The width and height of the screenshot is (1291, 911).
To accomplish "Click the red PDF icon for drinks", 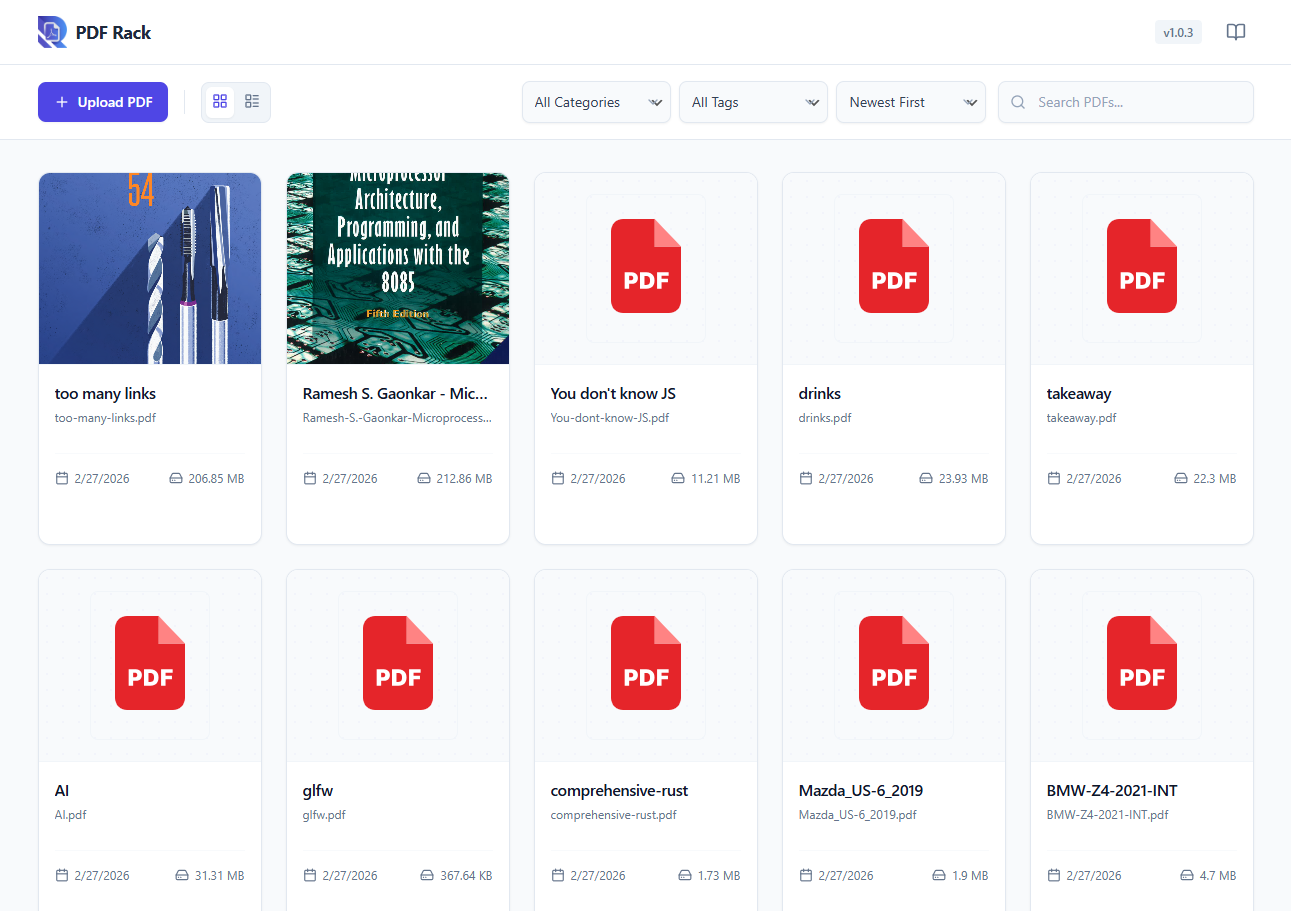I will (x=893, y=267).
